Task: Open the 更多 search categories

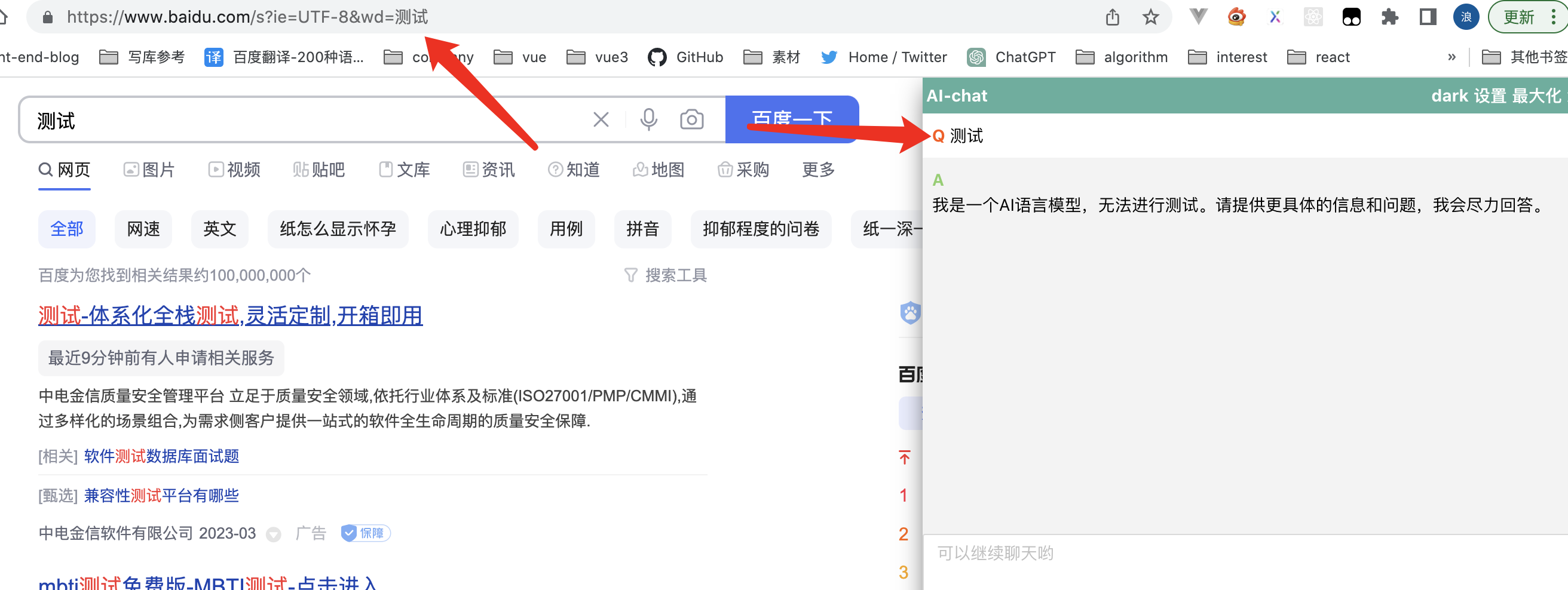Action: pos(818,170)
